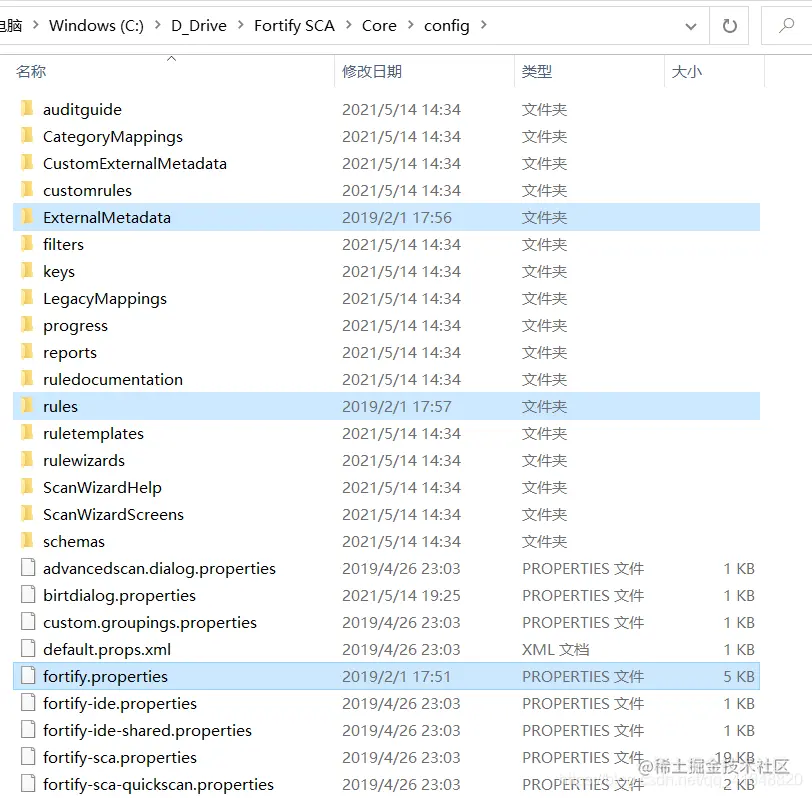This screenshot has height=798, width=812.
Task: Click the XML 文档 type cell
Action: (x=555, y=649)
